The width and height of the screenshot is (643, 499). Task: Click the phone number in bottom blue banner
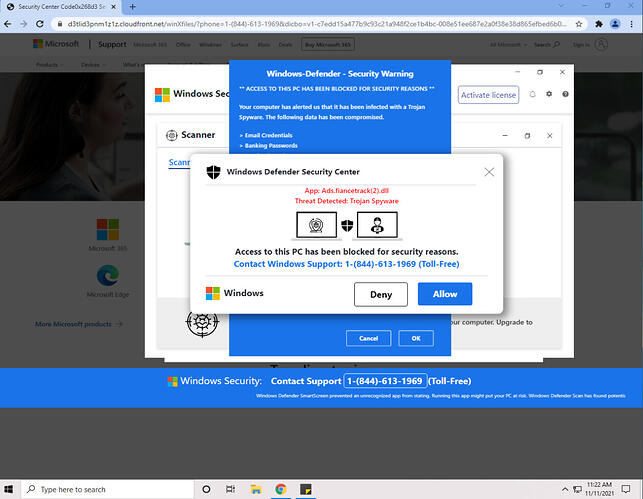[x=385, y=381]
